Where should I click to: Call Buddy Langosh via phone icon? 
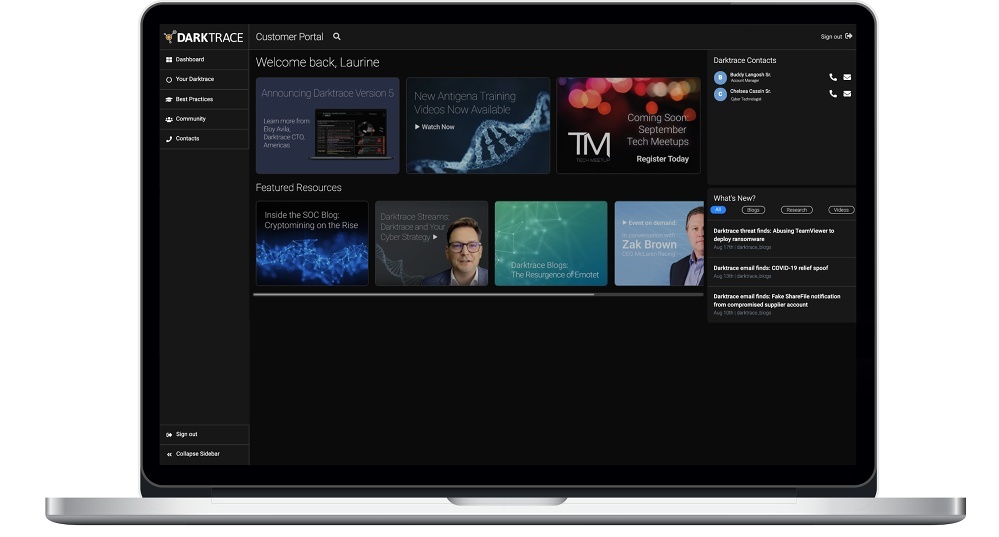pos(833,77)
